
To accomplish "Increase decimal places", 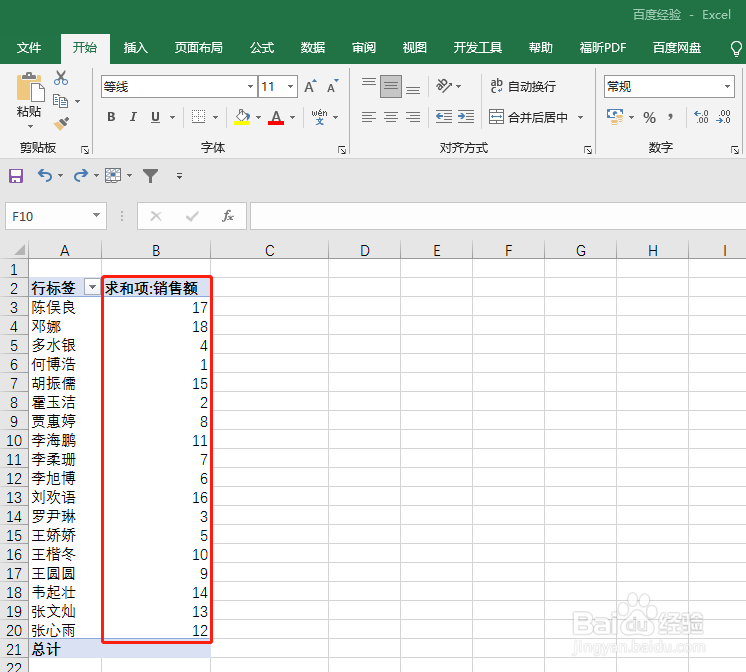I will pyautogui.click(x=701, y=117).
